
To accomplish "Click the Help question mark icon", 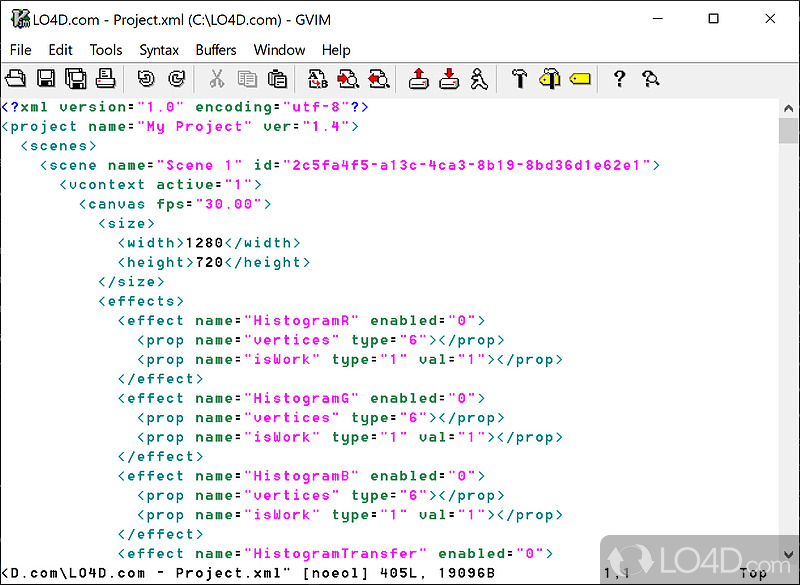I will point(619,79).
